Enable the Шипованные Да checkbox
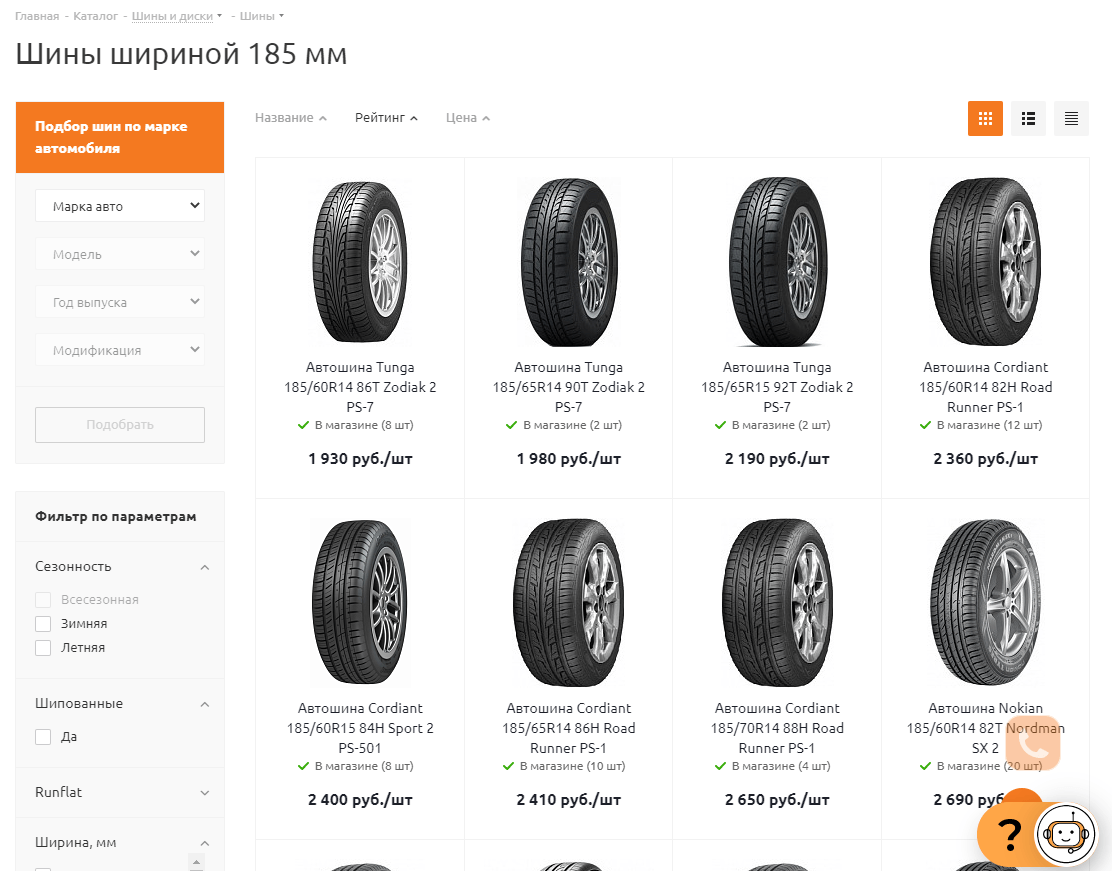The height and width of the screenshot is (871, 1112). (43, 737)
